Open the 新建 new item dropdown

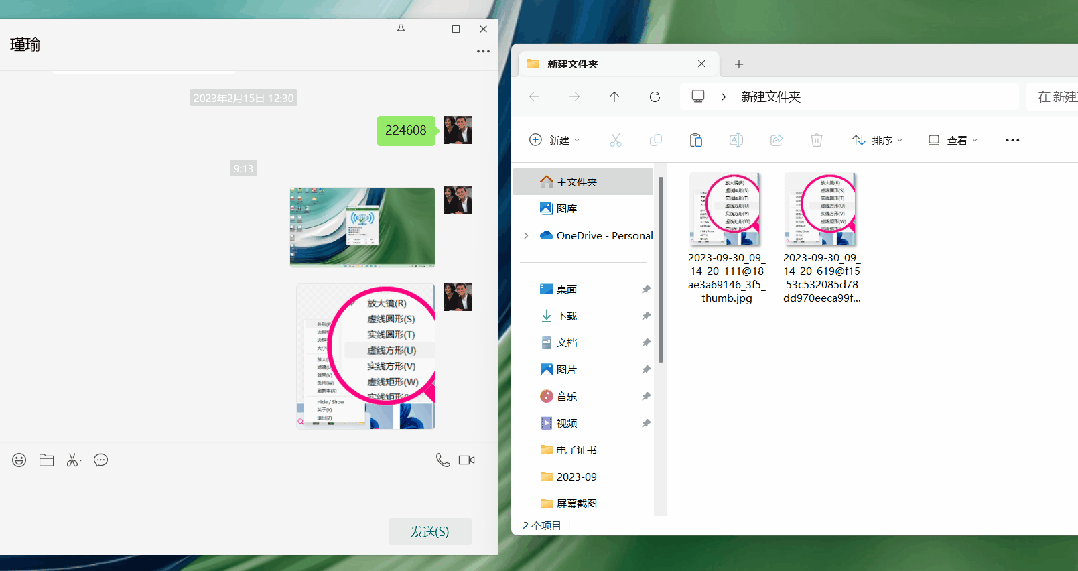coord(554,140)
